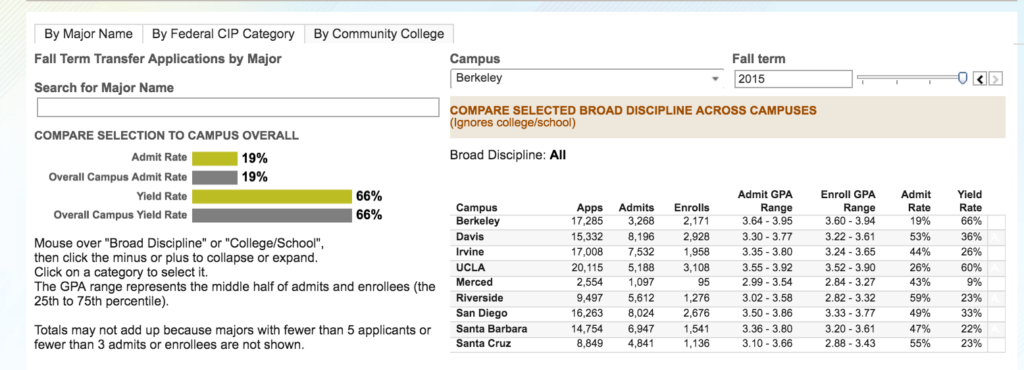Click the yellow Yield Rate bar
Viewport: 1024px width, 370px height.
tap(272, 196)
